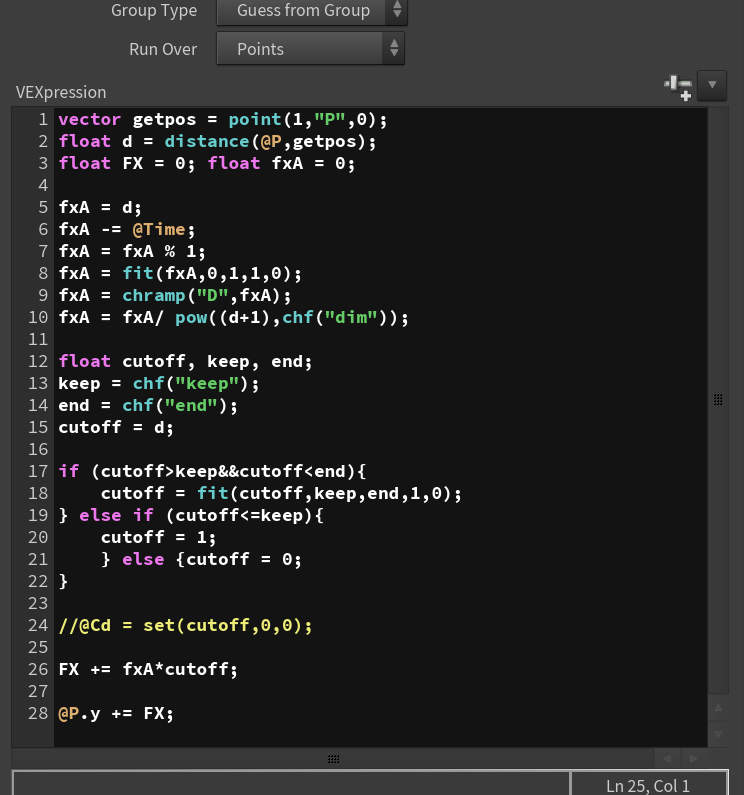This screenshot has height=795, width=744.
Task: Click the commented '//@Cd' line 24
Action: pos(186,626)
